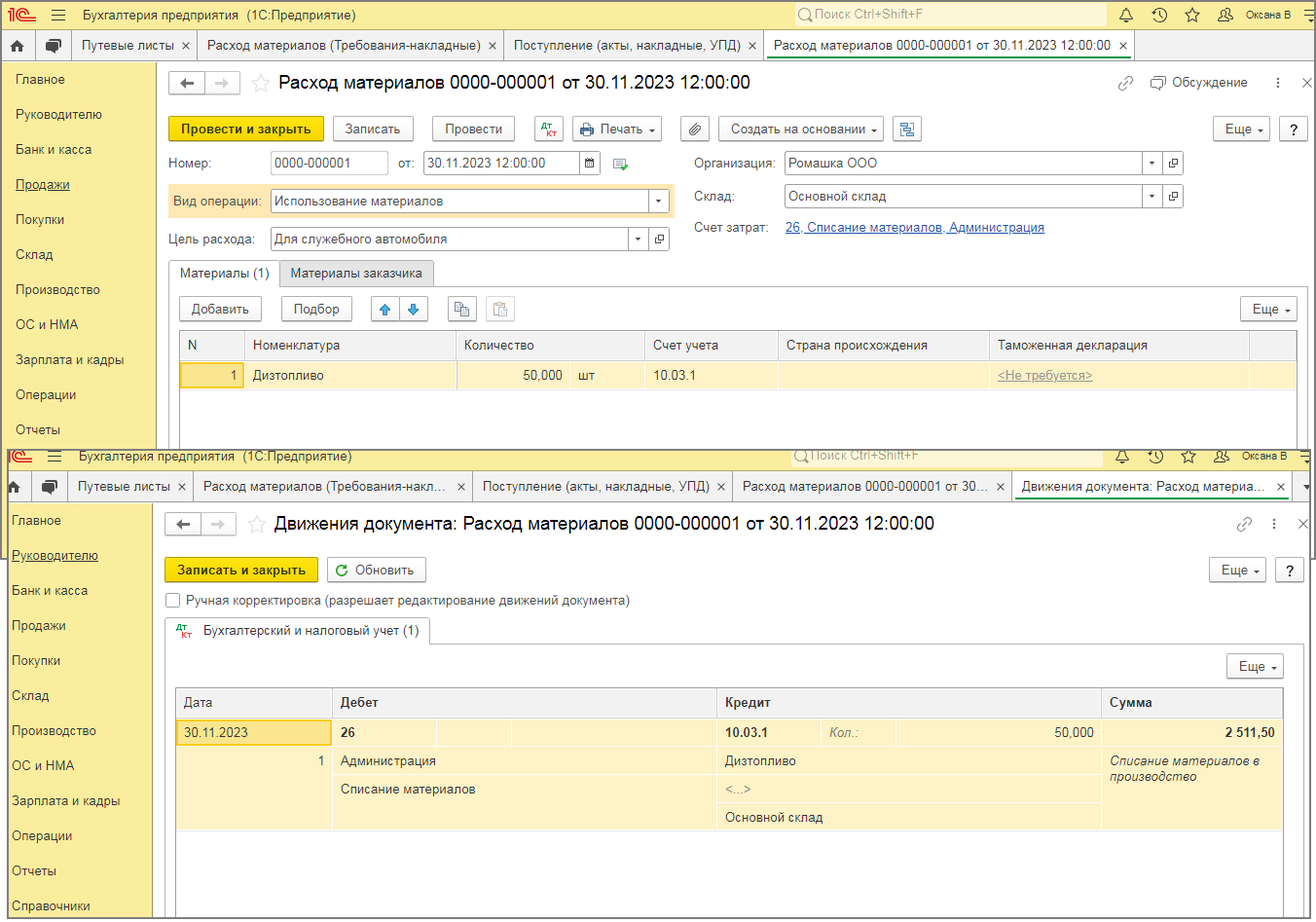
Task: Click the Добавить button above the materials table
Action: coord(220,310)
